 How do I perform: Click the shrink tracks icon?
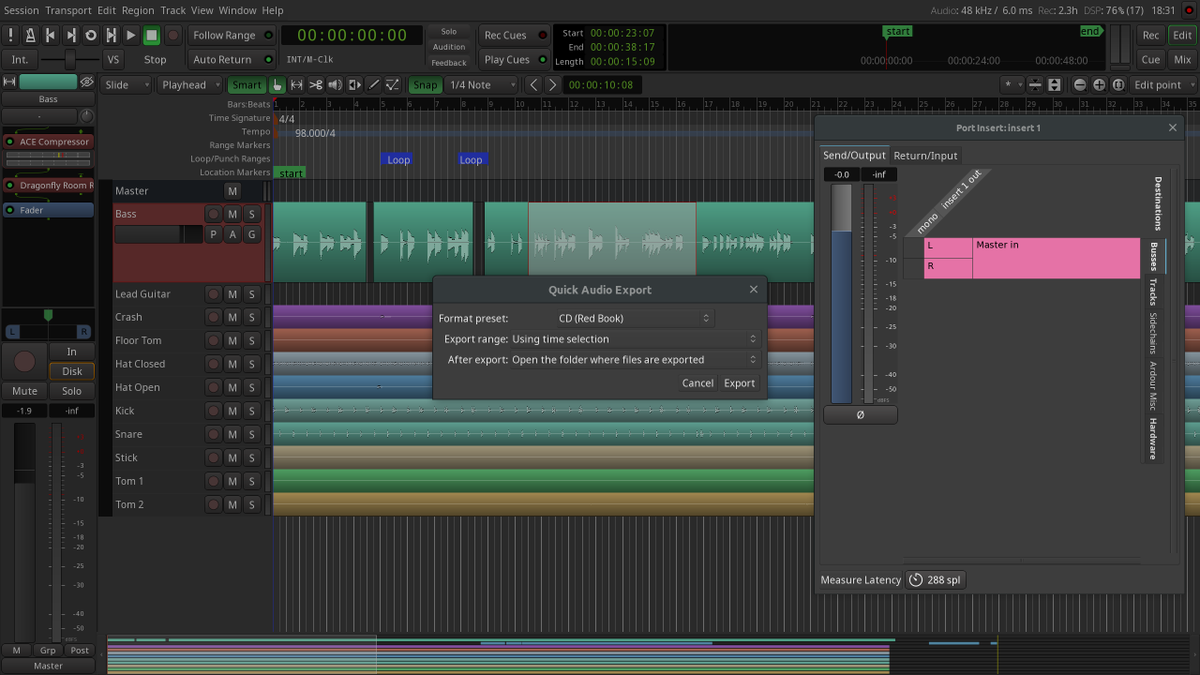pyautogui.click(x=1035, y=85)
